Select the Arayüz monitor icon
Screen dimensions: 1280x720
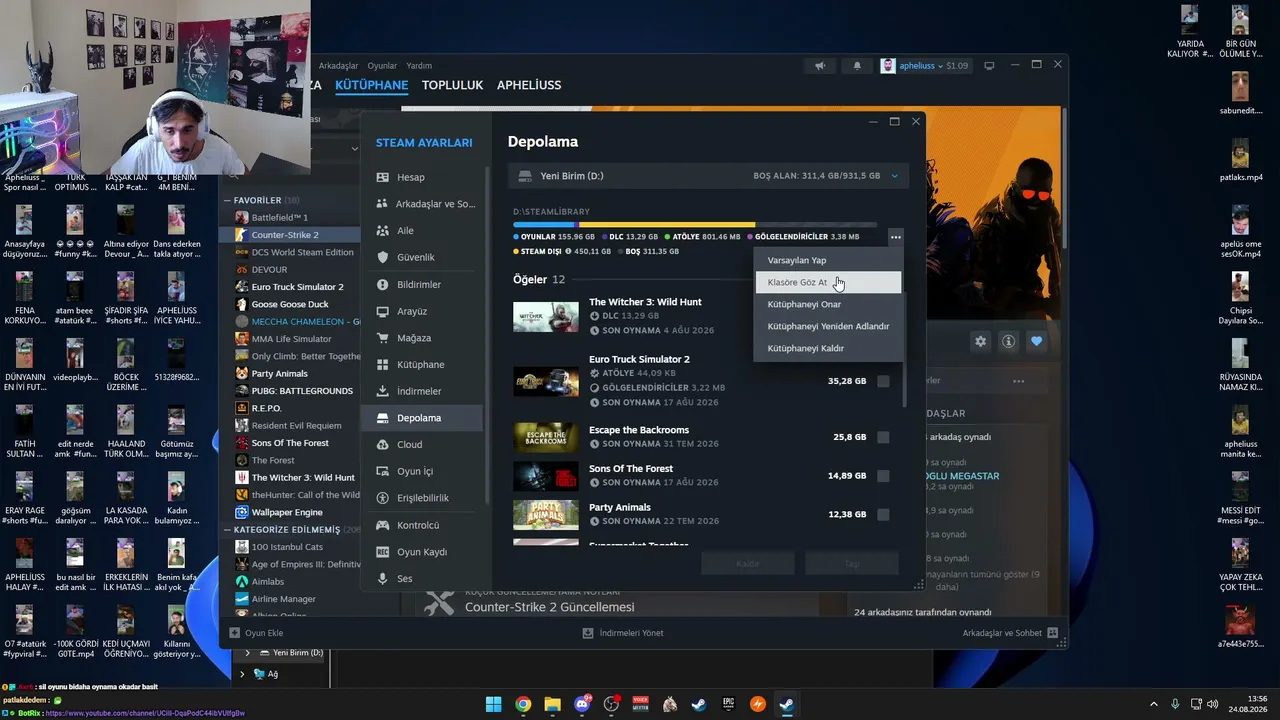tap(382, 311)
